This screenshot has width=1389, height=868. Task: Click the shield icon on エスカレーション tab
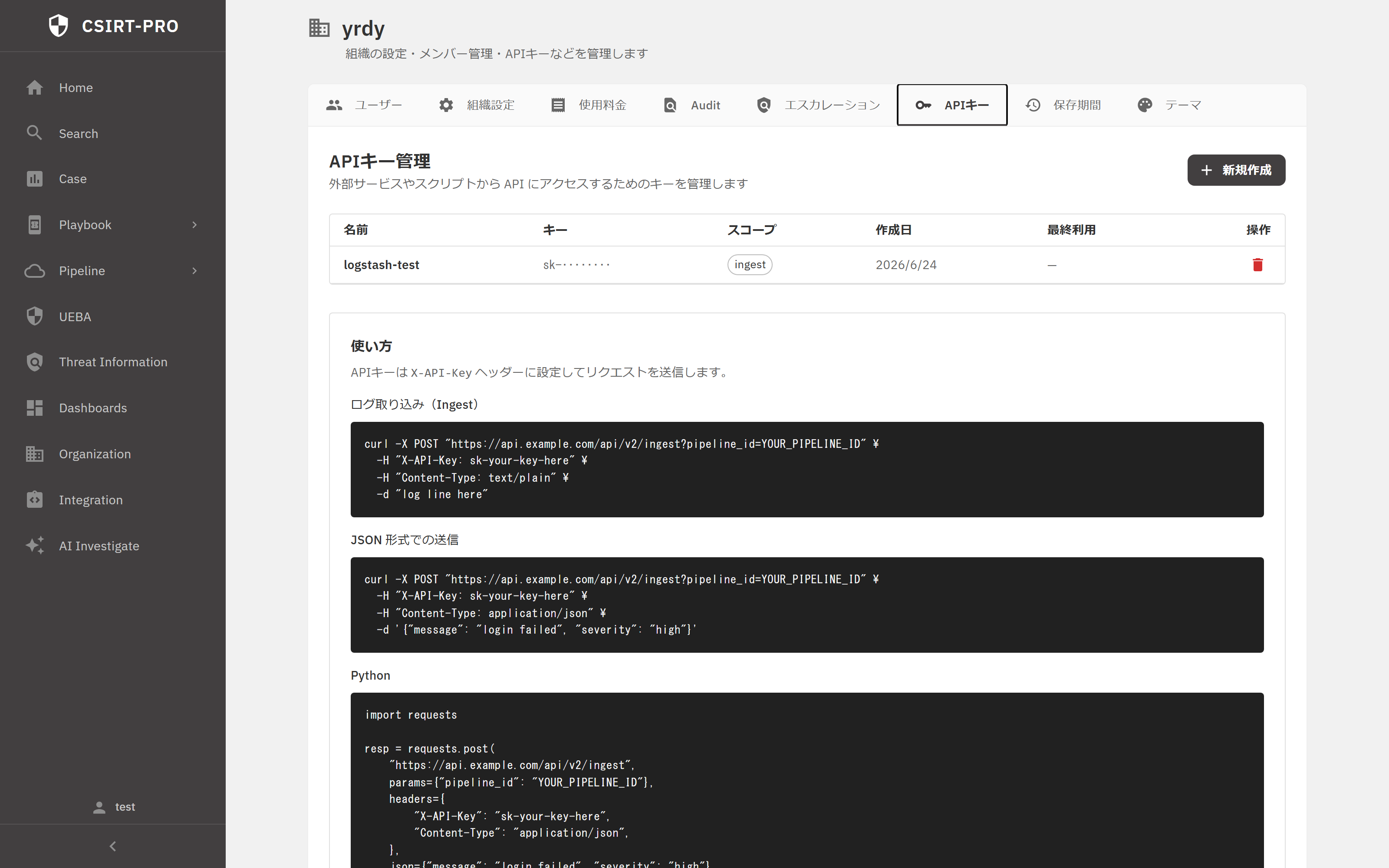(x=764, y=105)
